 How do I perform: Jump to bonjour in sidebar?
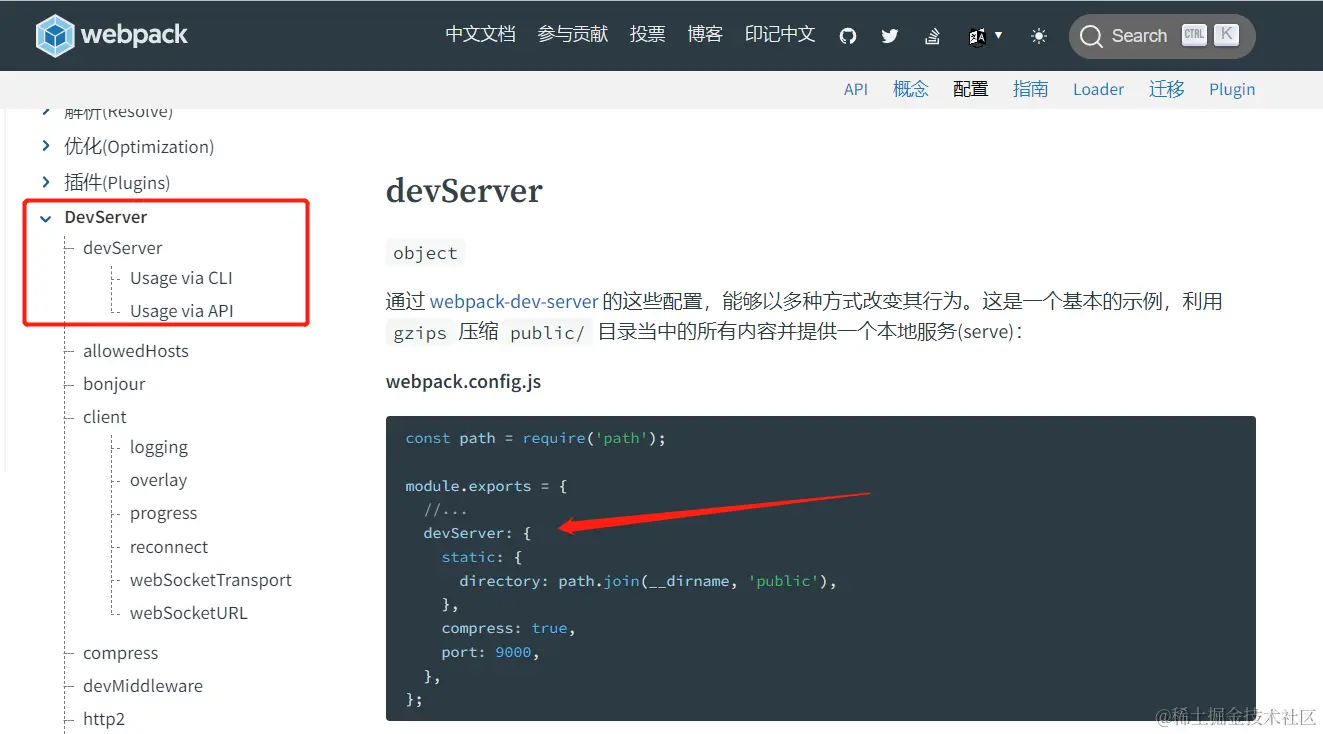point(114,384)
